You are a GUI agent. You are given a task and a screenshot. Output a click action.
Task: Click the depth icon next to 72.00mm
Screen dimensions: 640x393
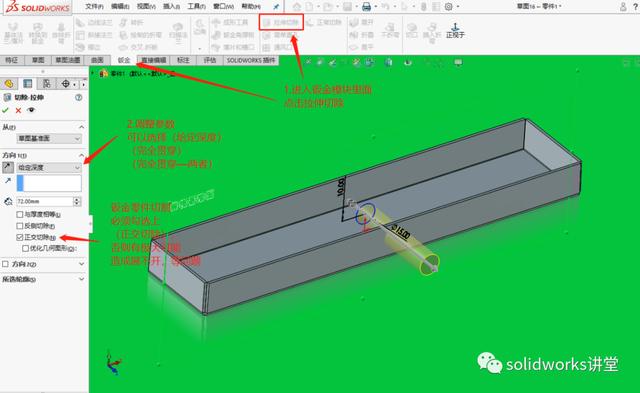[8, 201]
